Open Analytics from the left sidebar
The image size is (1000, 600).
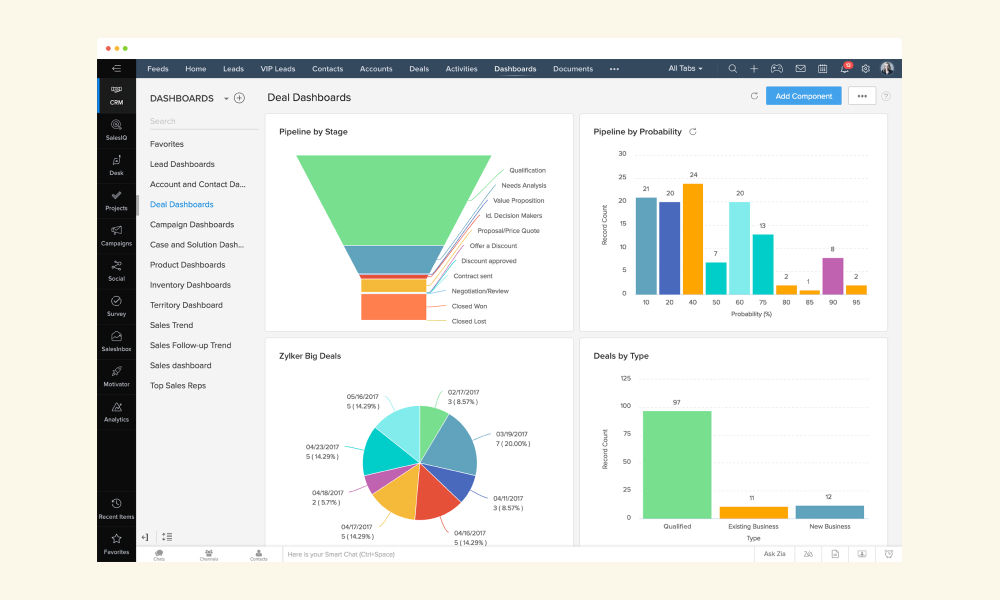click(116, 411)
